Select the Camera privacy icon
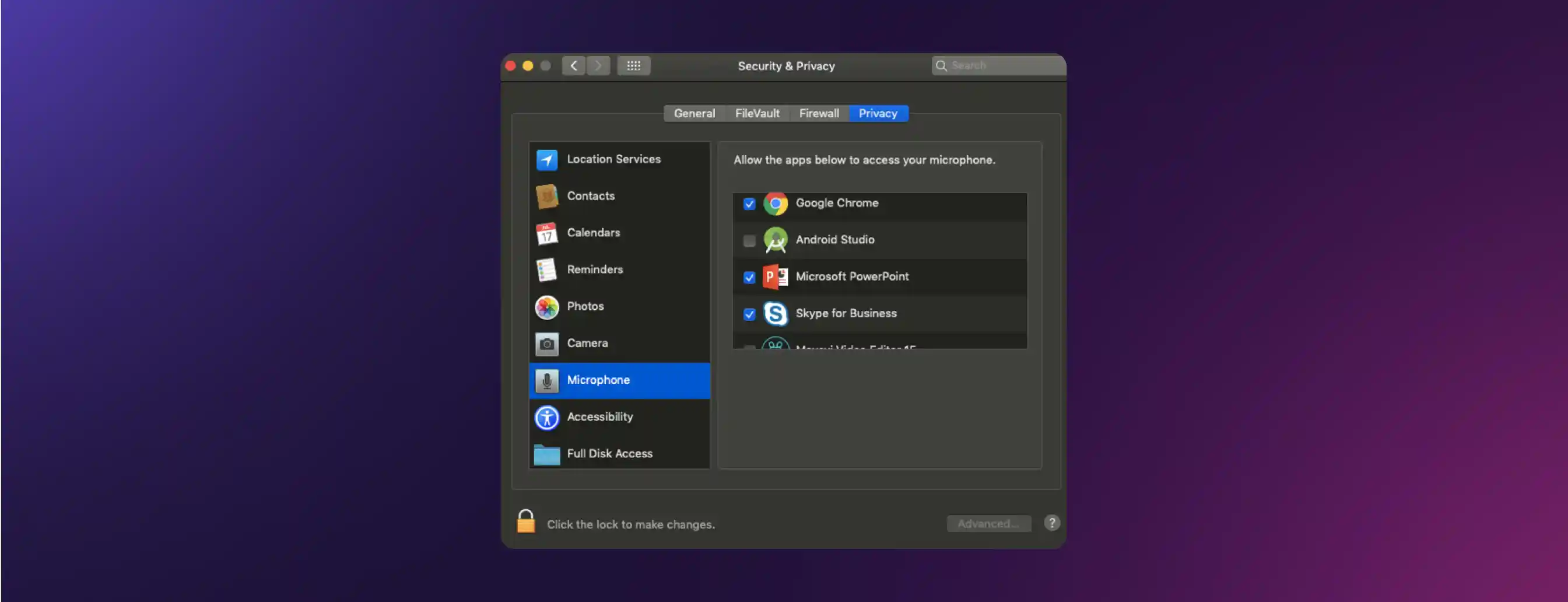Screen dimensions: 1568x602 547,342
